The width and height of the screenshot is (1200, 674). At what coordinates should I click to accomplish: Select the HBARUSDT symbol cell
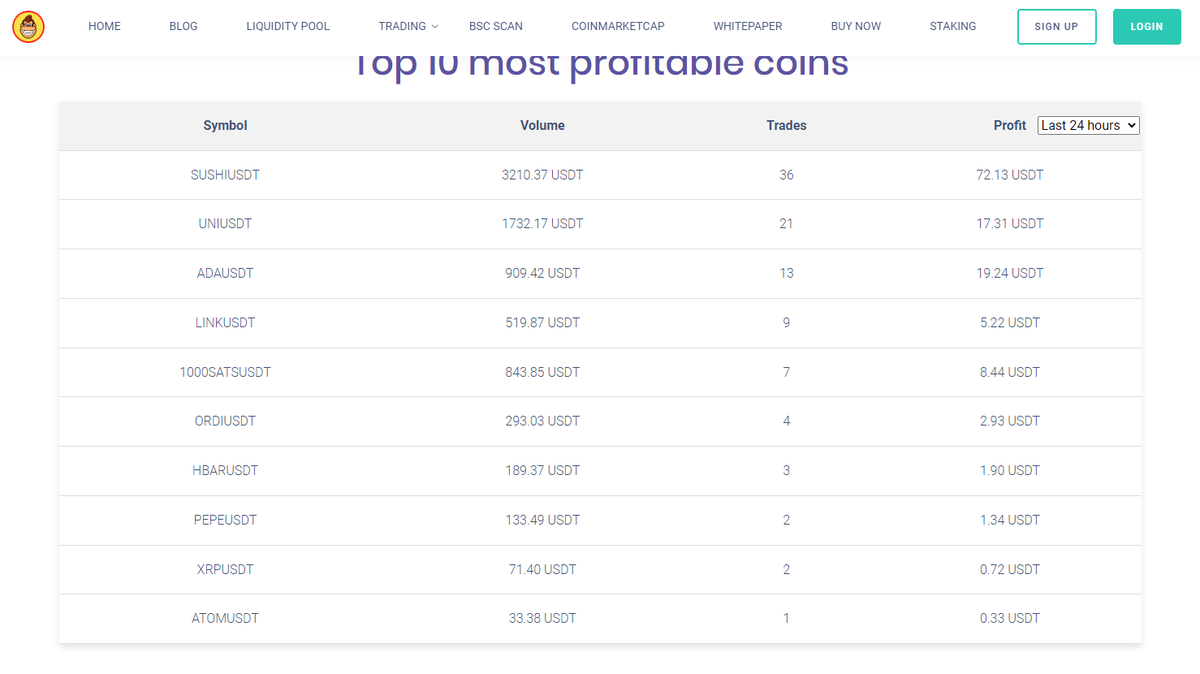click(x=225, y=470)
